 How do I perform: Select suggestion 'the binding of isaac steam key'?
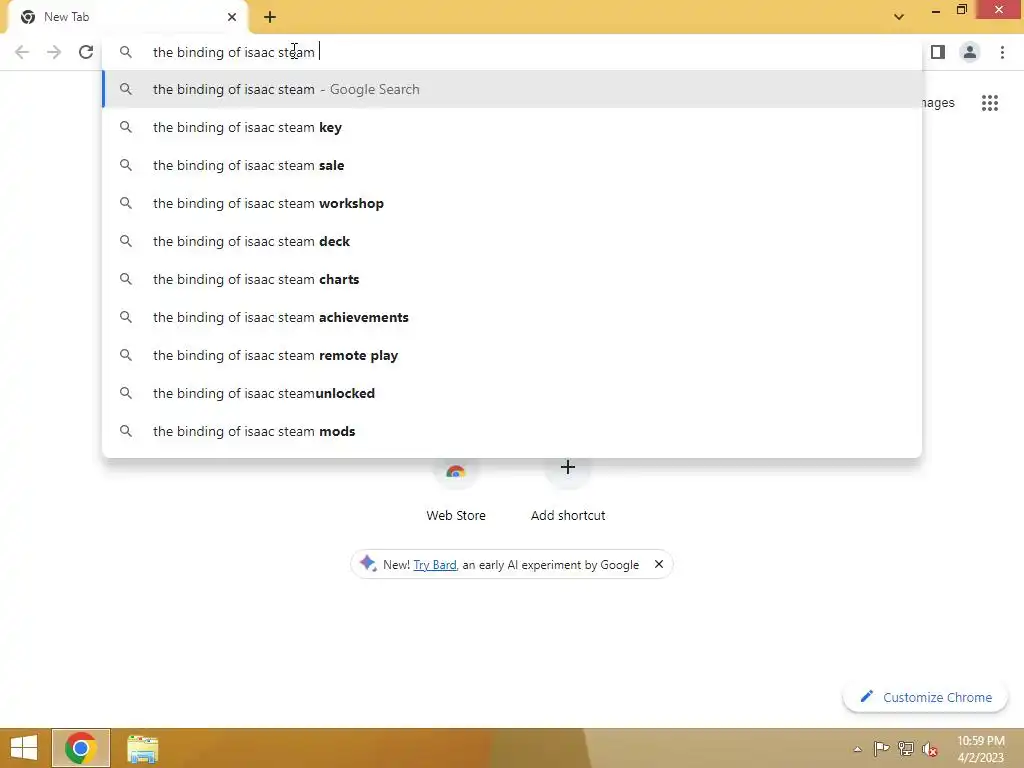tap(513, 127)
